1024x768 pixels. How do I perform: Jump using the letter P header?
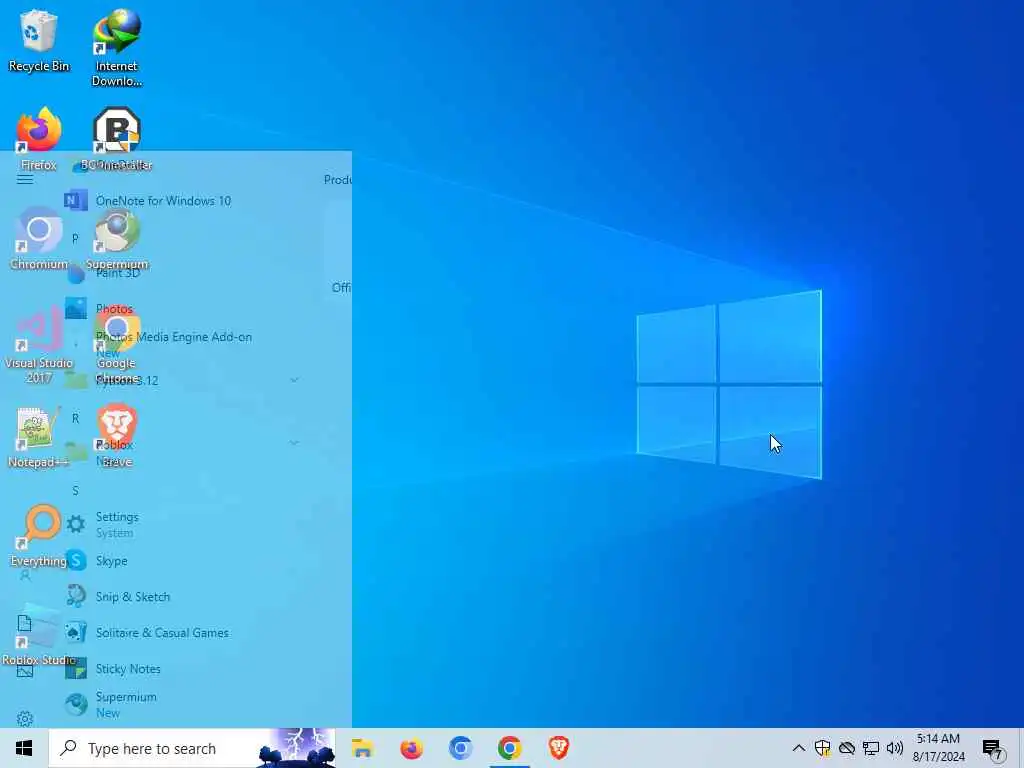pos(75,238)
